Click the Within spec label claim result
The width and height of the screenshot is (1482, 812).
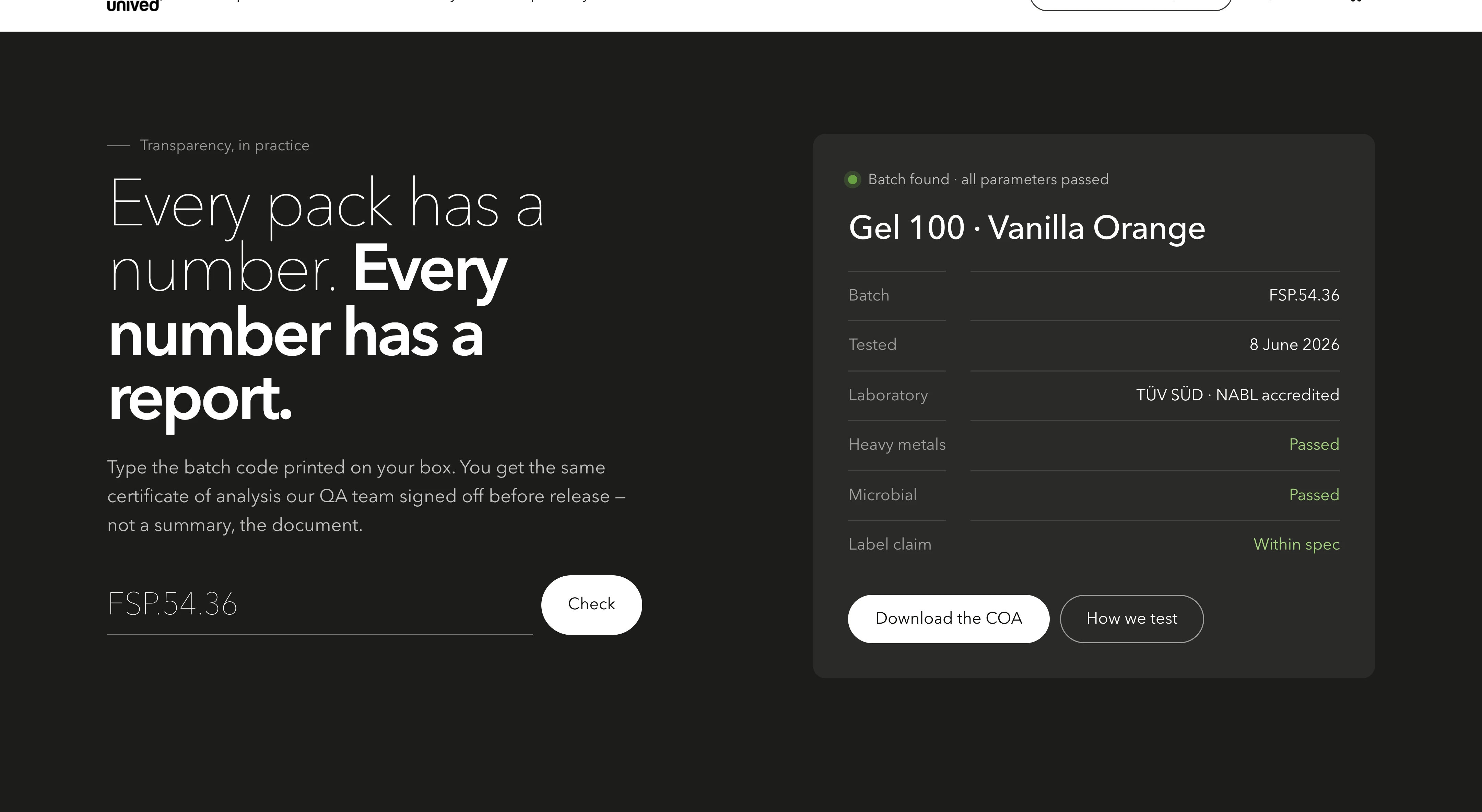pyautogui.click(x=1297, y=544)
